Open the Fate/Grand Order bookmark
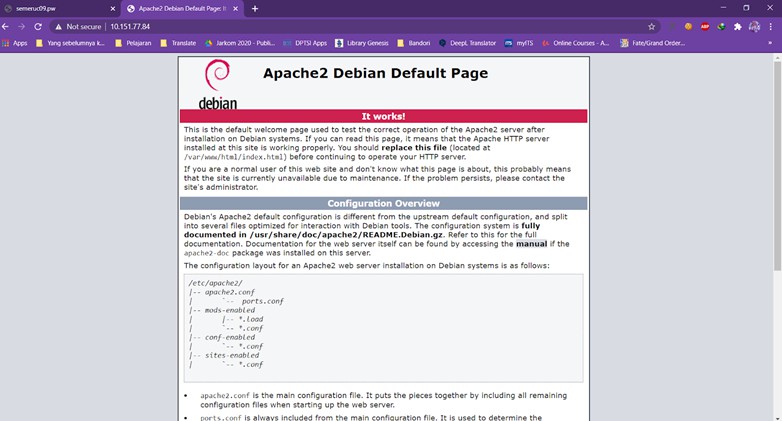 pos(652,43)
